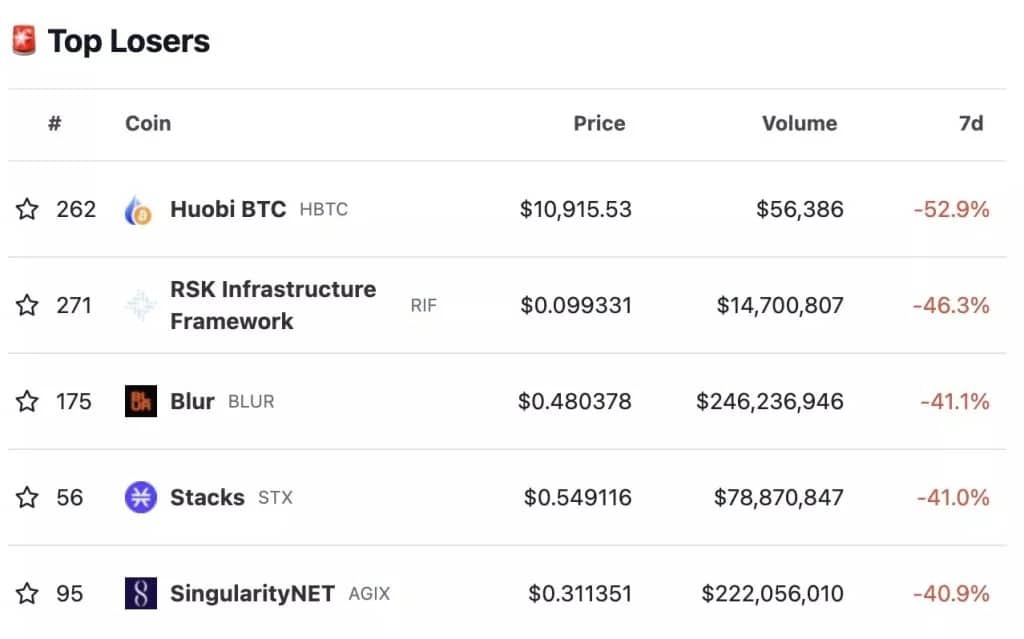Screen dimensions: 1024x639
Task: Toggle favorite star for RSK Infrastructure Framework
Action: (27, 305)
